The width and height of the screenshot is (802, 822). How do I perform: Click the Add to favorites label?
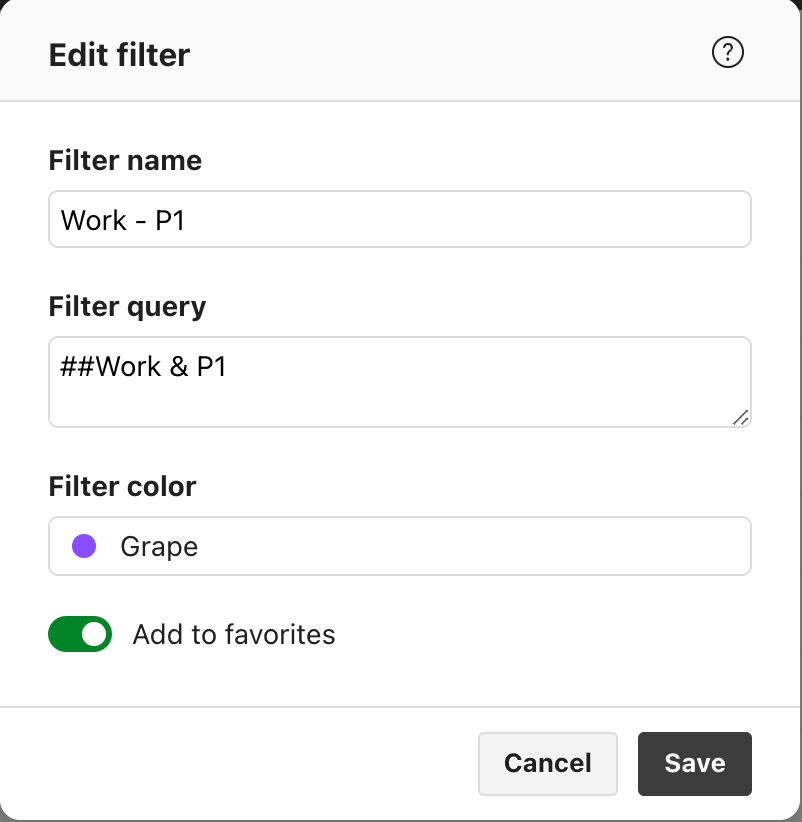[234, 634]
